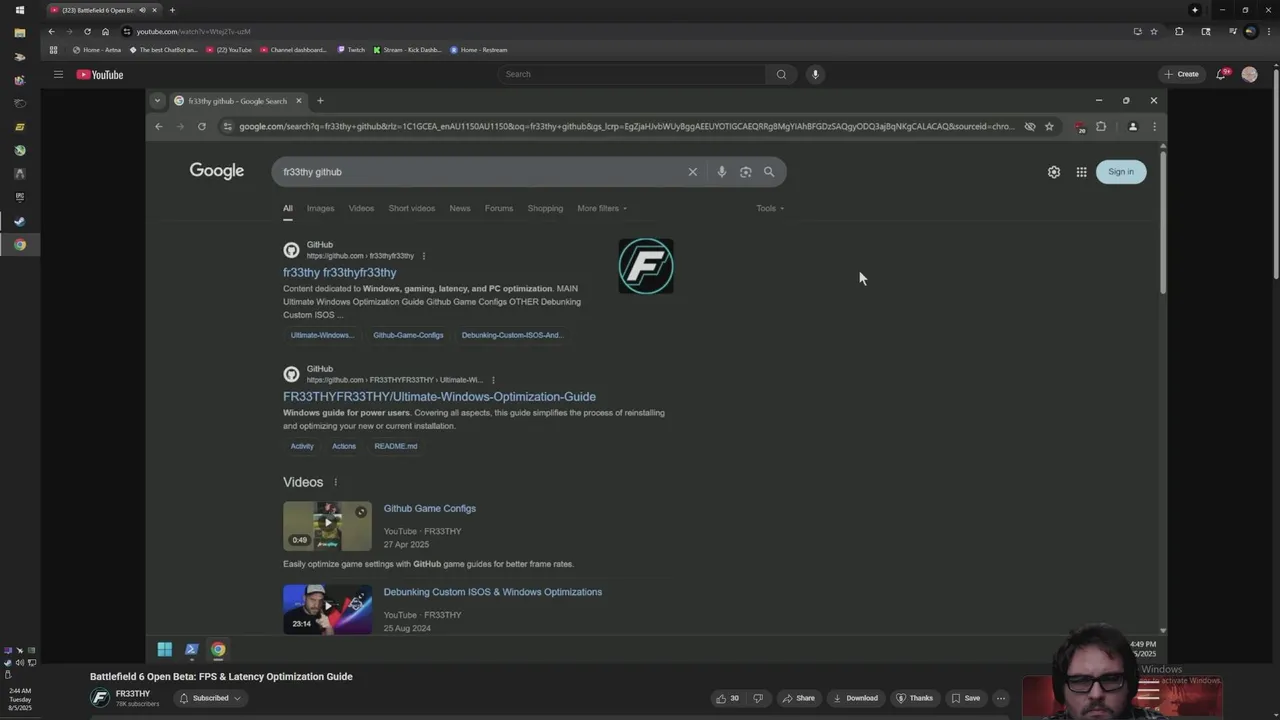Image resolution: width=1280 pixels, height=720 pixels.
Task: Open Google quick settings gear
Action: coord(1054,172)
